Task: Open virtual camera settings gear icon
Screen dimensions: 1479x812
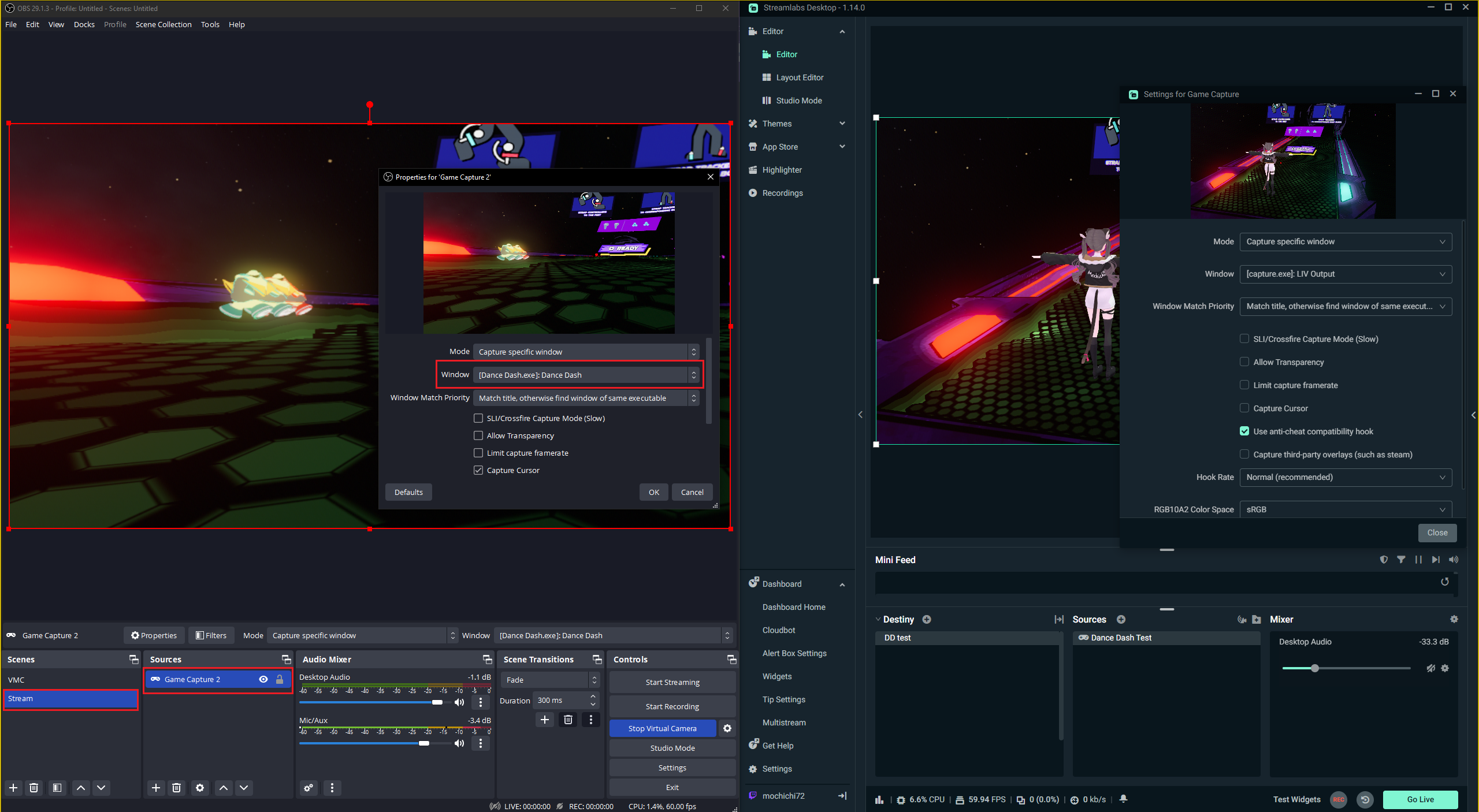Action: click(727, 728)
